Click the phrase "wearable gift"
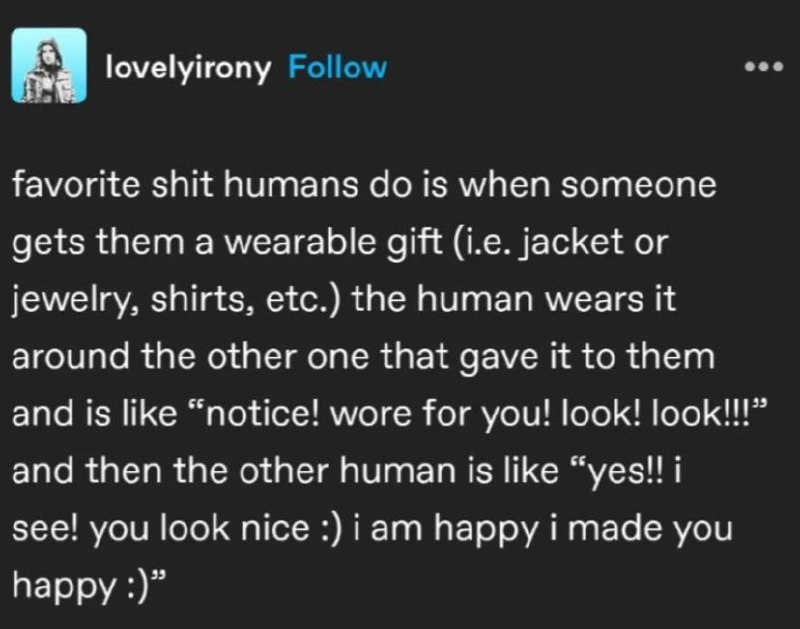Viewport: 800px width, 629px height. click(x=333, y=243)
